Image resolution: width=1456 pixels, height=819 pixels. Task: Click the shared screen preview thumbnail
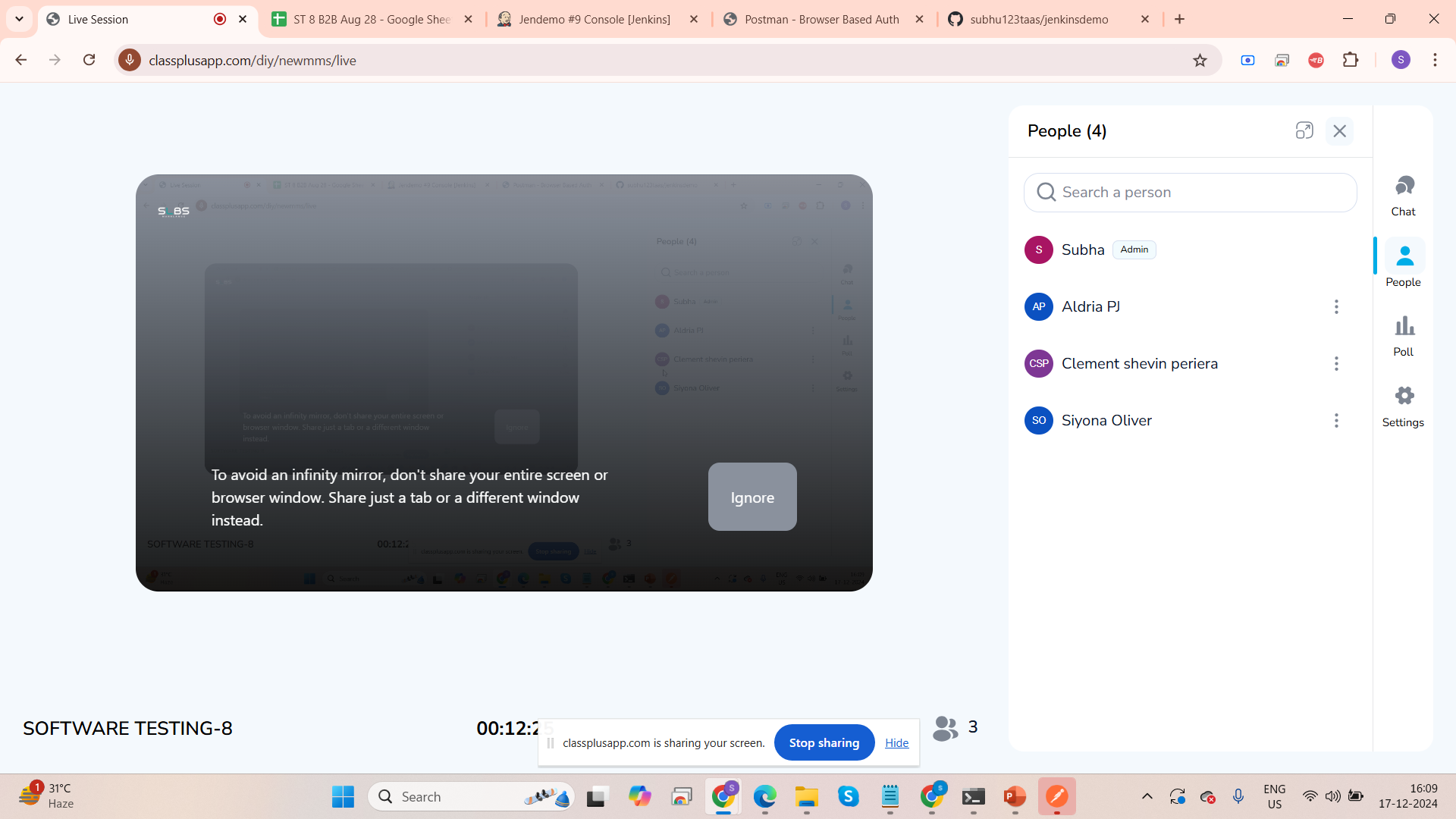[x=504, y=383]
